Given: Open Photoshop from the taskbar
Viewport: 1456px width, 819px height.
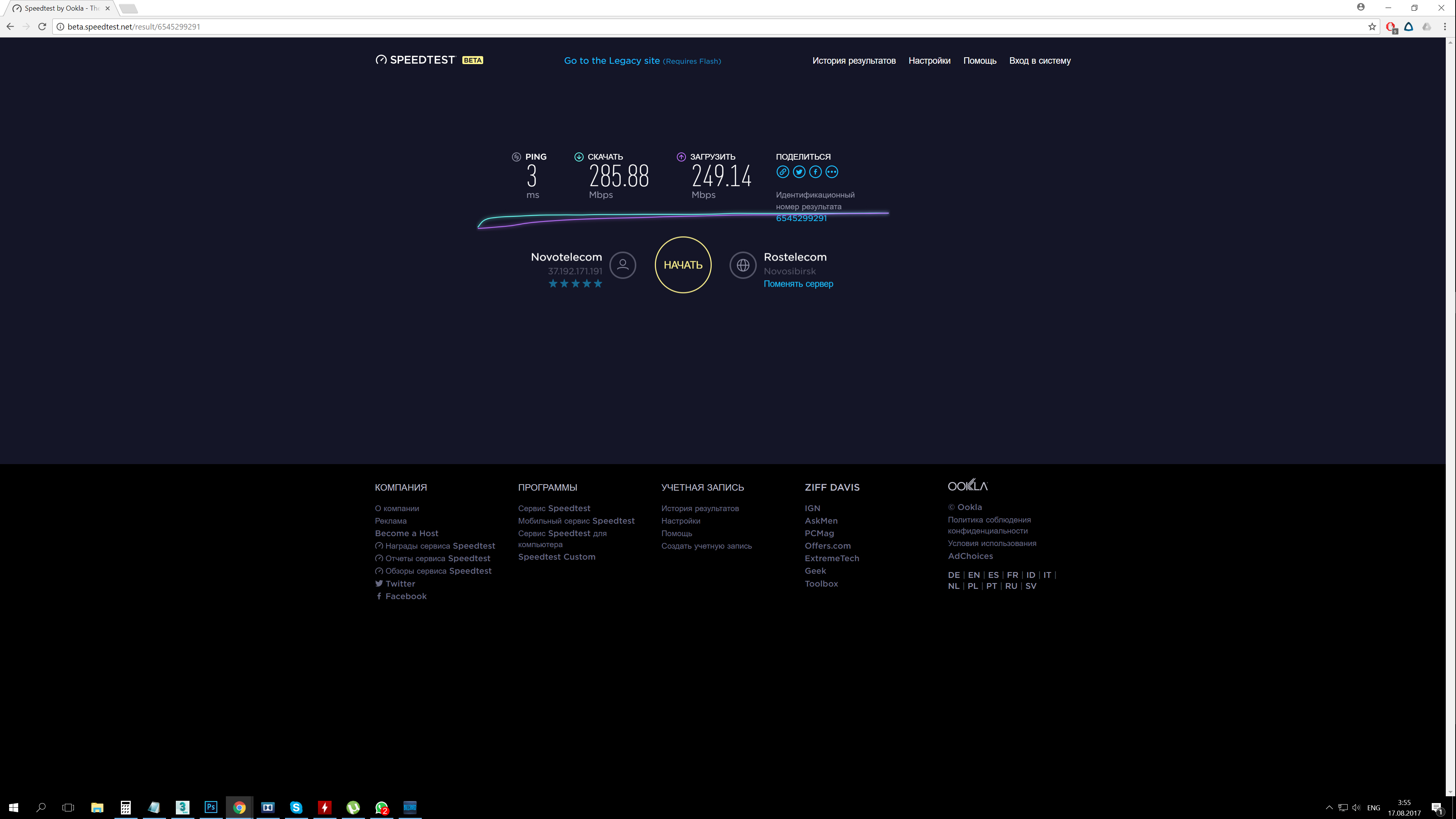Looking at the screenshot, I should 211,807.
